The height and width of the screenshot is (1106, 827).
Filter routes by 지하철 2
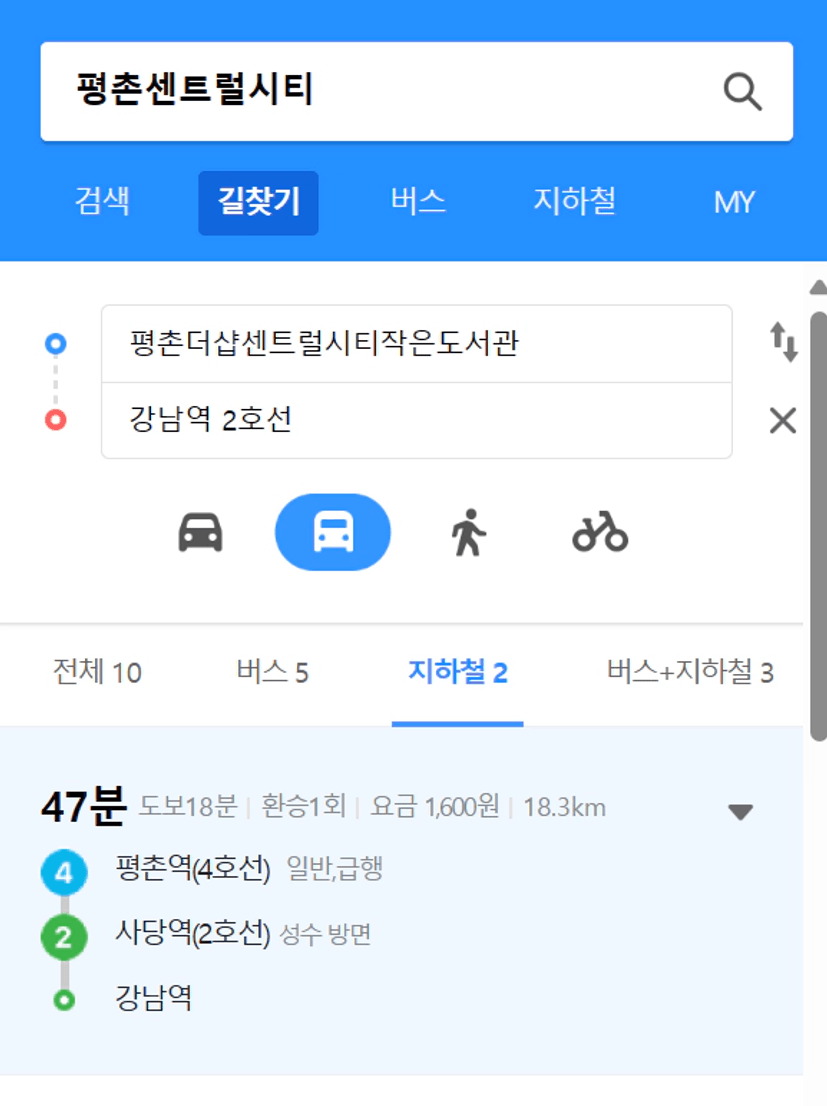[x=458, y=672]
